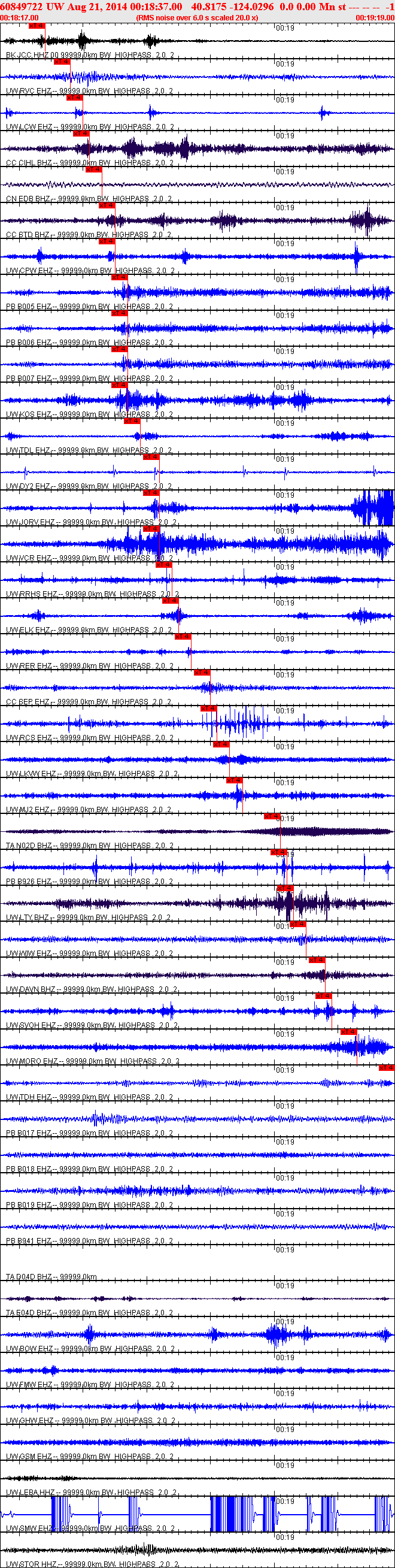Click the RMS noise scaling note
The image size is (395, 1568).
click(196, 17)
